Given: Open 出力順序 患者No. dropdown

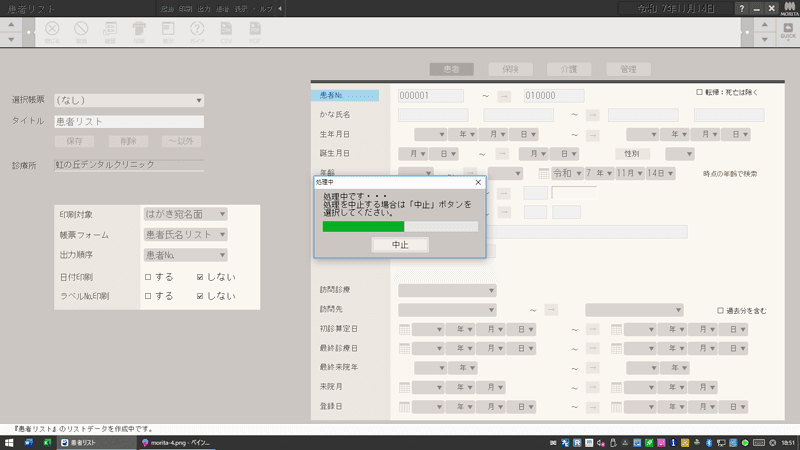Looking at the screenshot, I should click(x=185, y=255).
